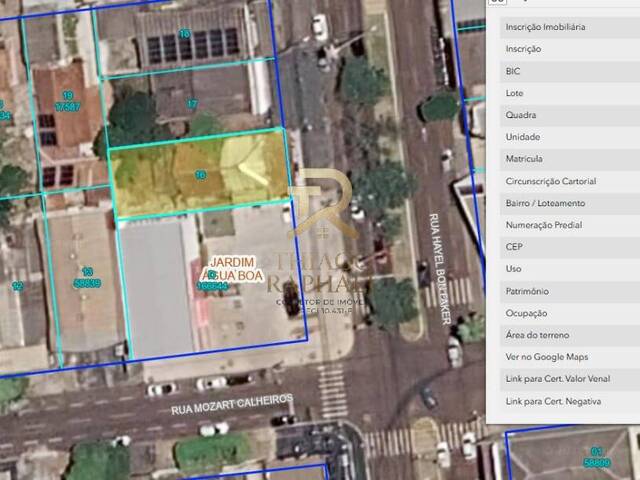
Task: Open the Ver no Google Maps link
Action: [x=547, y=357]
